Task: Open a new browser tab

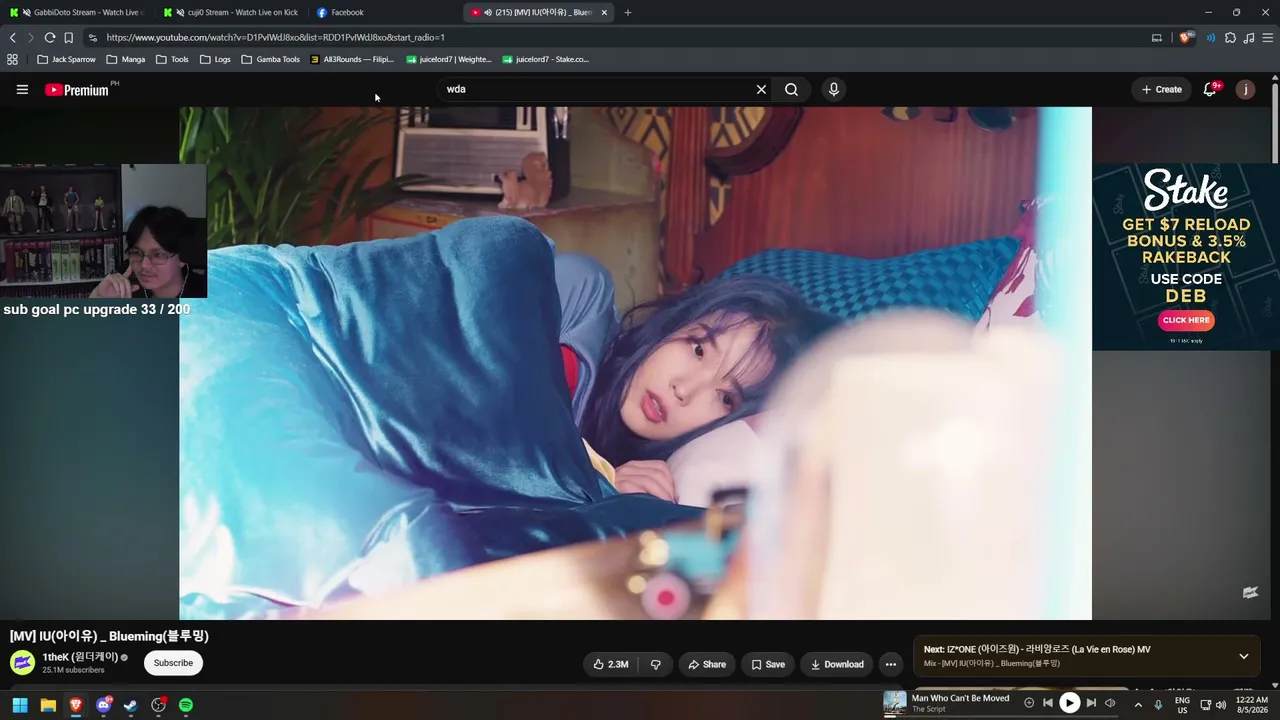Action: (x=628, y=12)
